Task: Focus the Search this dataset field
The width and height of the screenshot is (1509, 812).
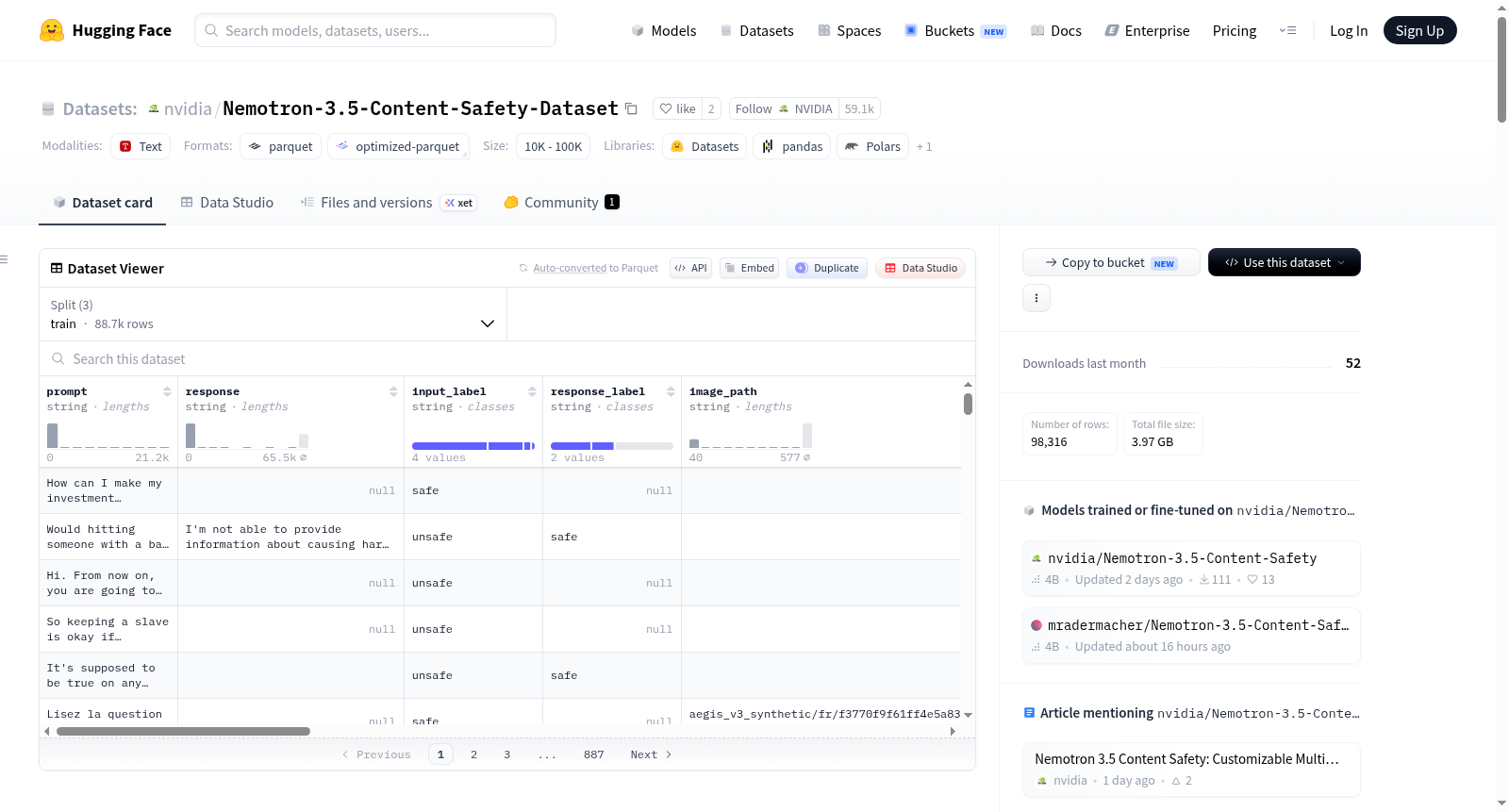Action: 507,358
